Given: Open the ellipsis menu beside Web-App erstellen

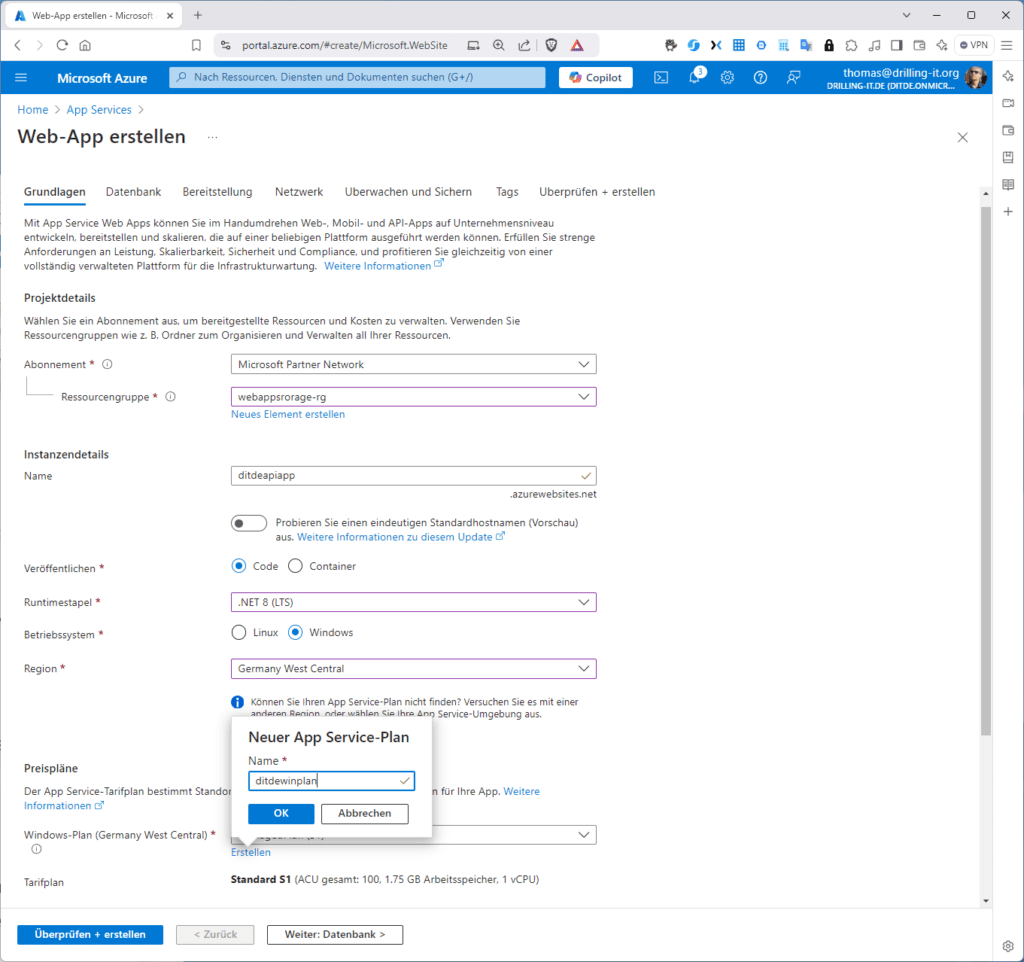Looking at the screenshot, I should coord(212,137).
